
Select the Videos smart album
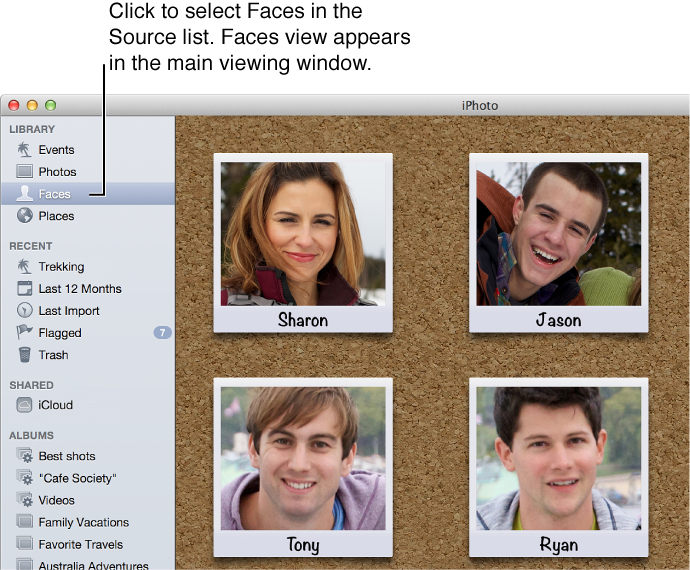(x=56, y=500)
